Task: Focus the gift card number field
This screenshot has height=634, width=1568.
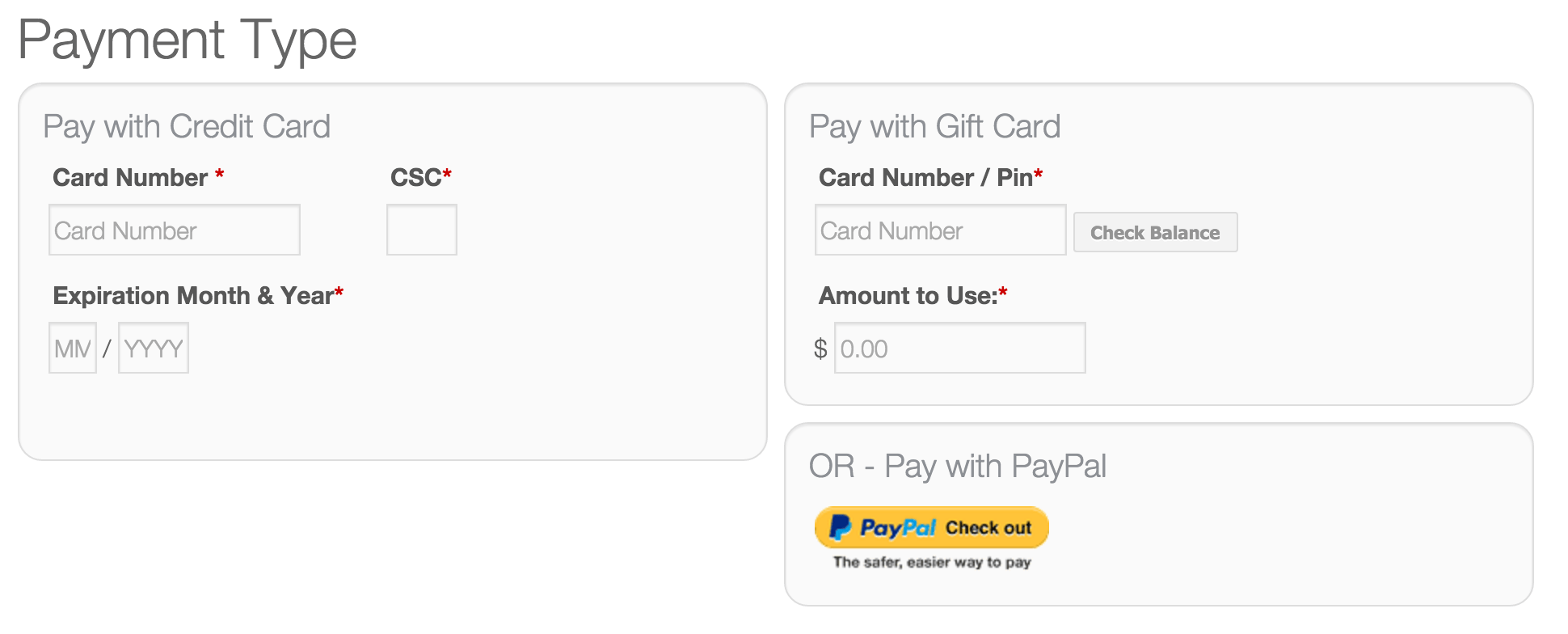Action: point(940,230)
